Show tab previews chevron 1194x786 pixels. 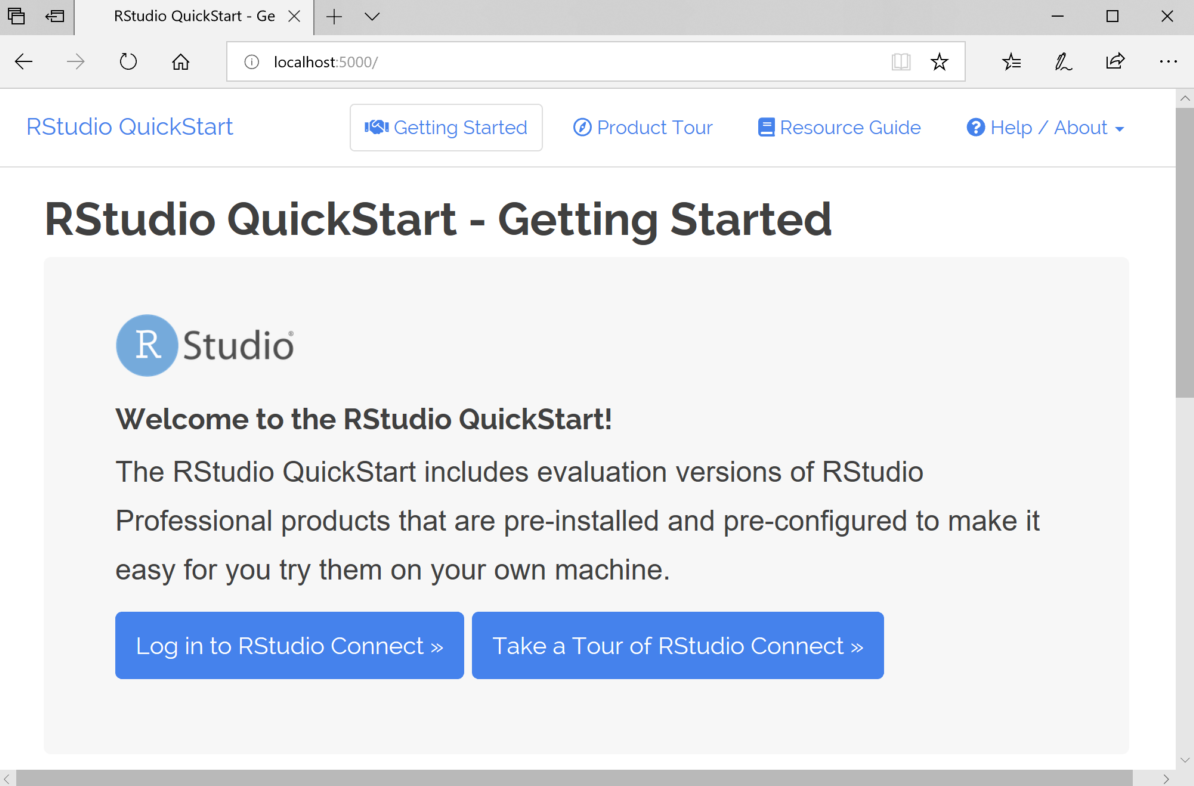pyautogui.click(x=372, y=16)
